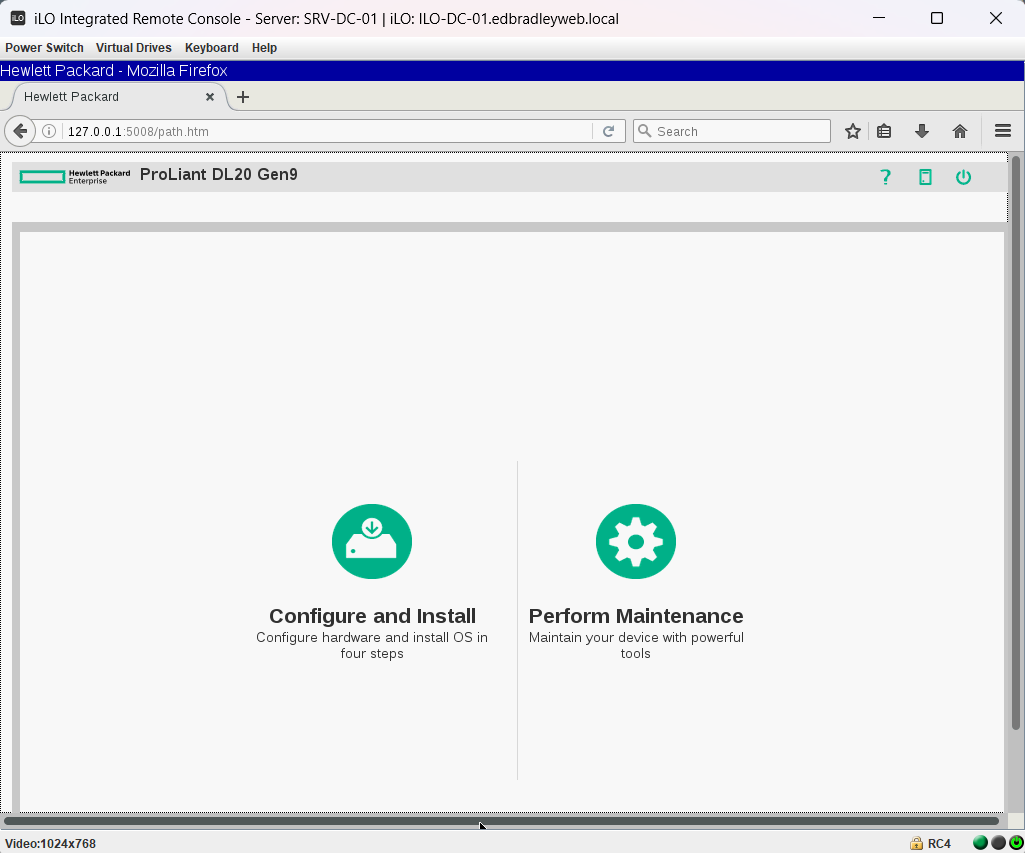Click the Reload page button

pyautogui.click(x=609, y=130)
